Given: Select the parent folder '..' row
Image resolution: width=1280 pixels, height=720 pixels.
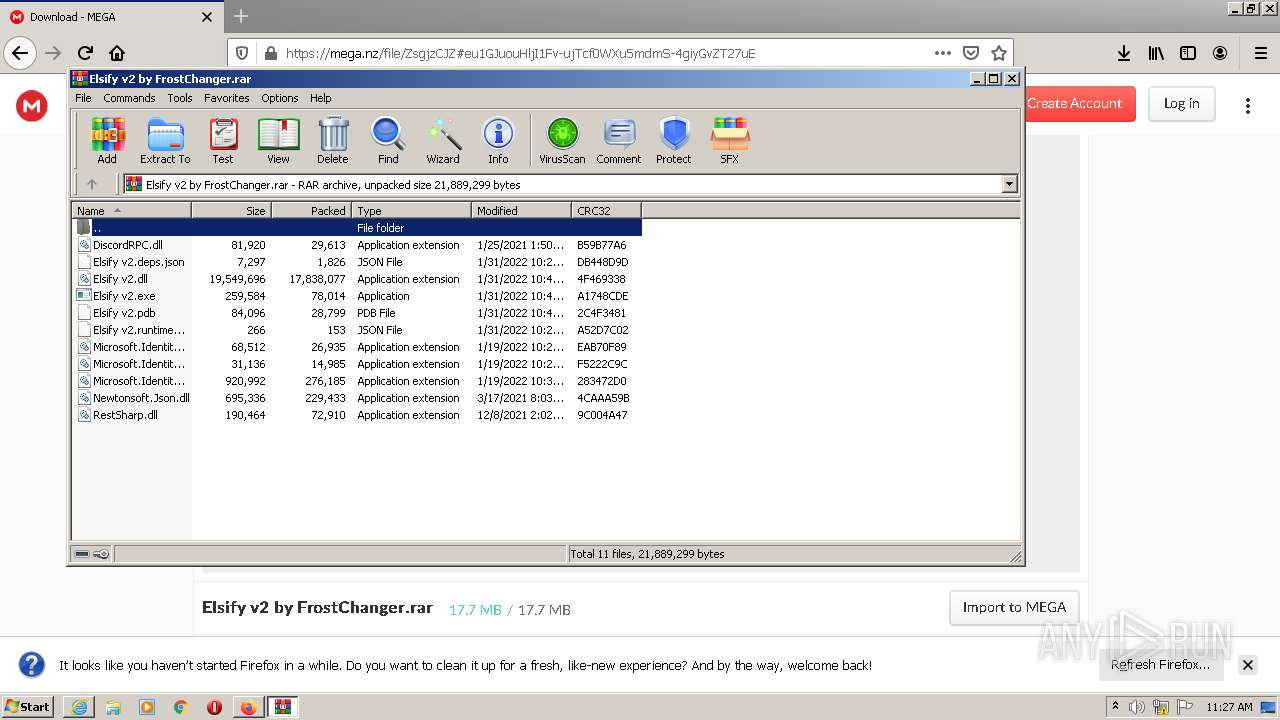Looking at the screenshot, I should coord(357,228).
